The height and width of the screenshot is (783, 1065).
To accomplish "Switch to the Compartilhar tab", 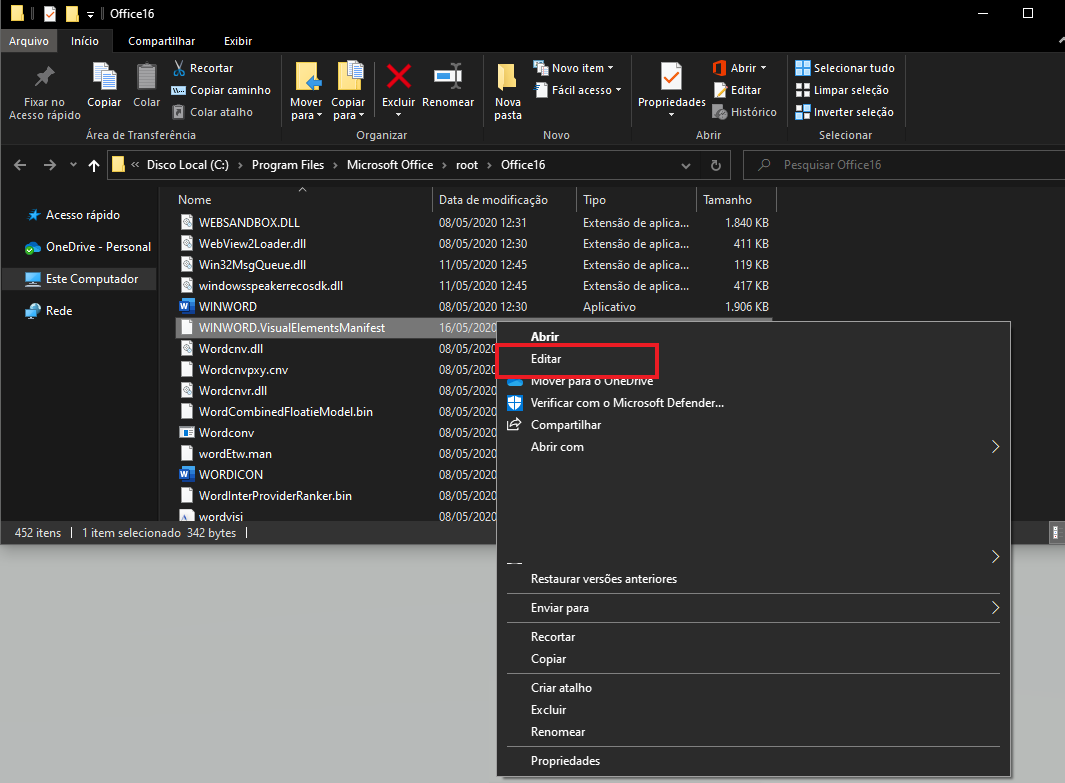I will pyautogui.click(x=162, y=41).
